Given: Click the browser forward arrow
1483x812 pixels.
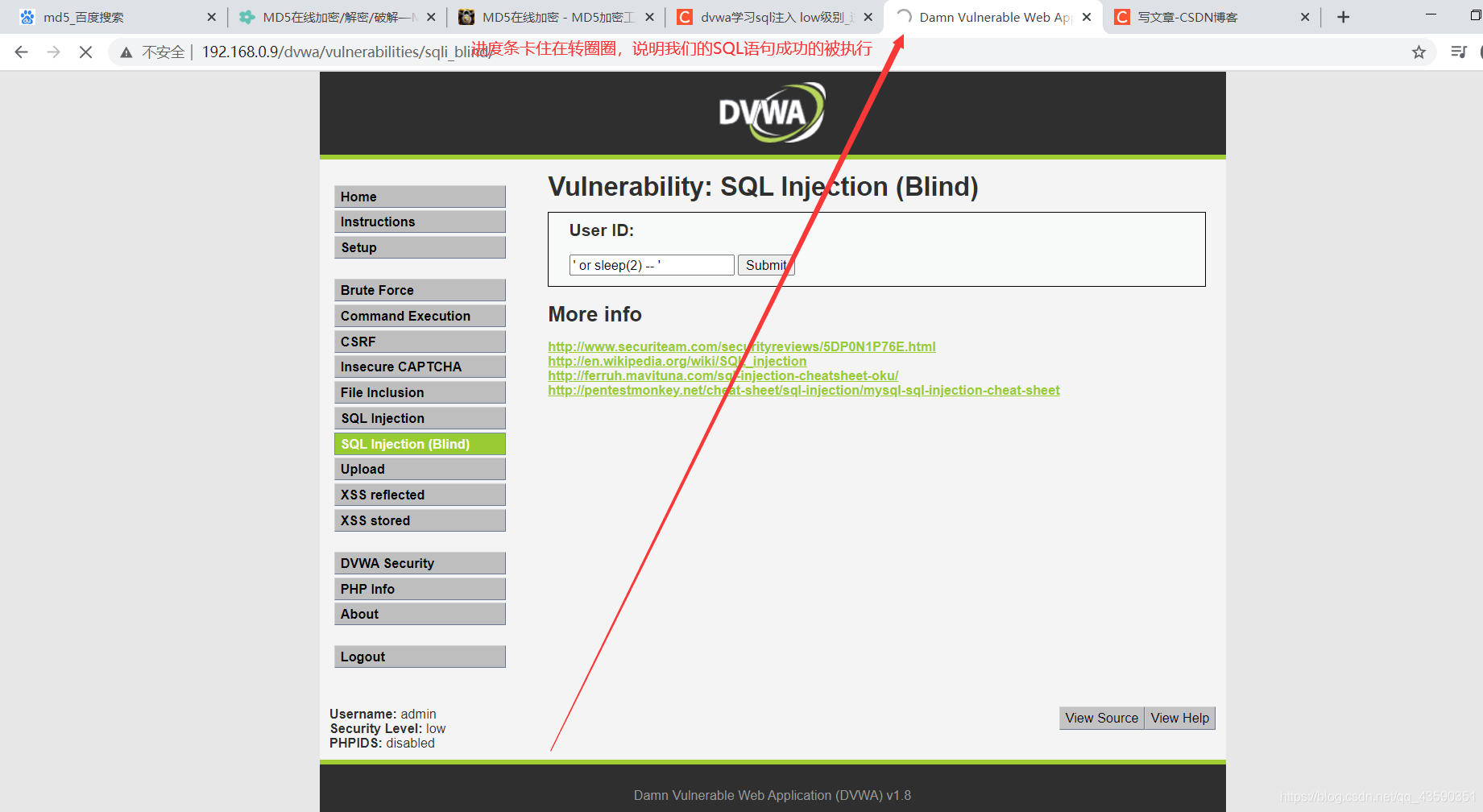Looking at the screenshot, I should click(53, 52).
